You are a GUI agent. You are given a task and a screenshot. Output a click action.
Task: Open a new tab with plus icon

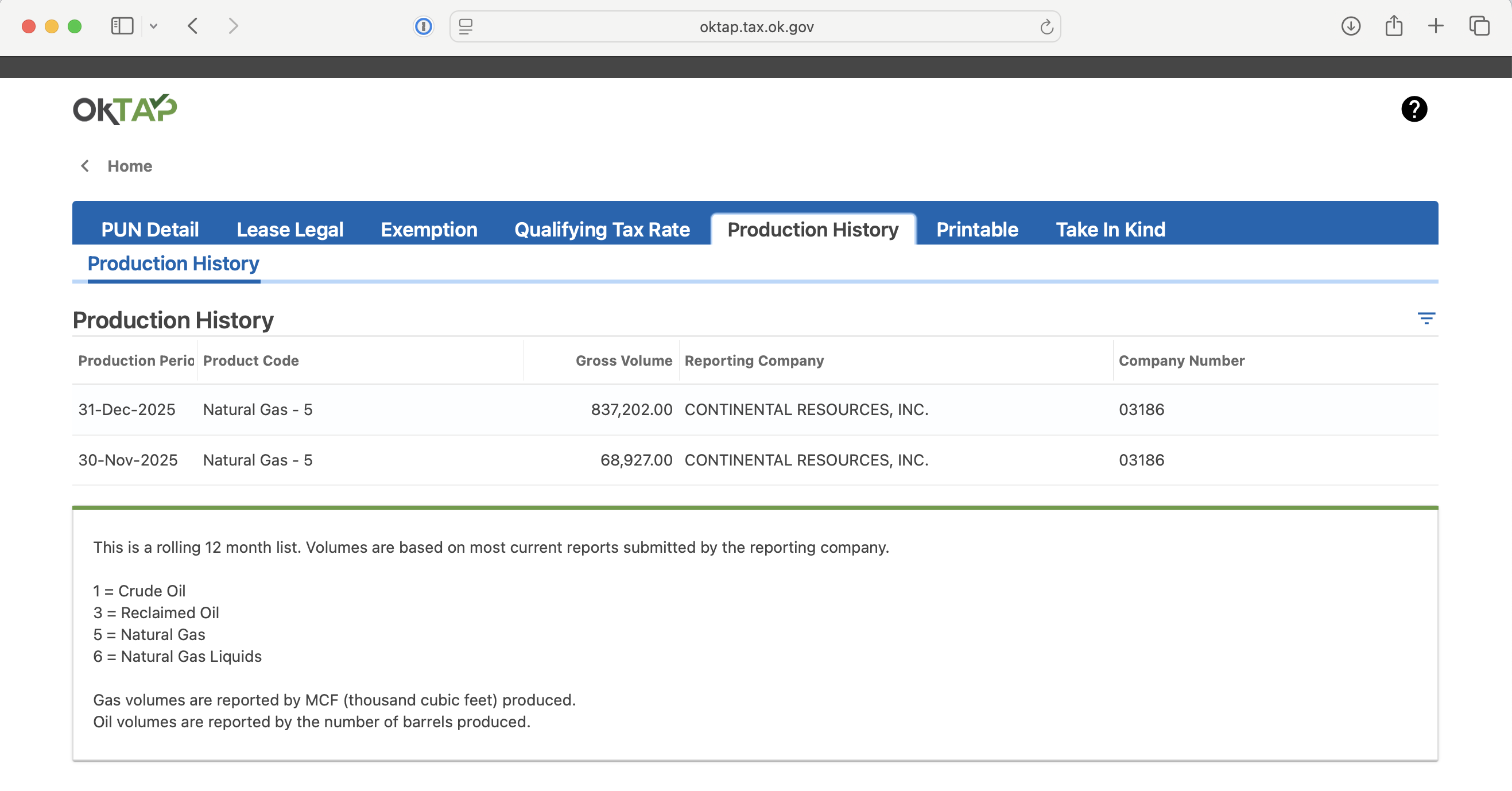[1436, 26]
